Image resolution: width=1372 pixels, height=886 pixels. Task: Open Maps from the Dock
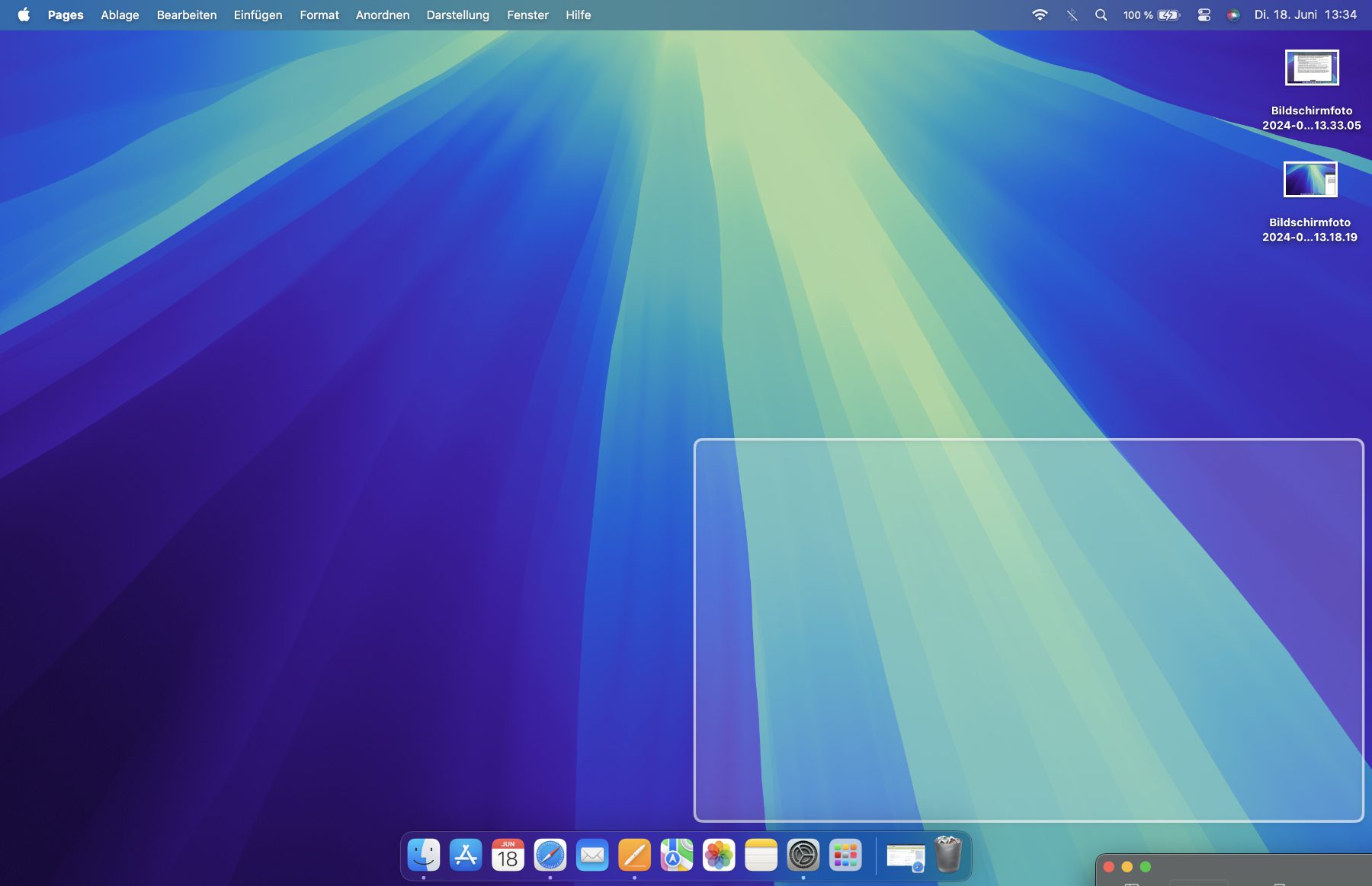pyautogui.click(x=676, y=856)
